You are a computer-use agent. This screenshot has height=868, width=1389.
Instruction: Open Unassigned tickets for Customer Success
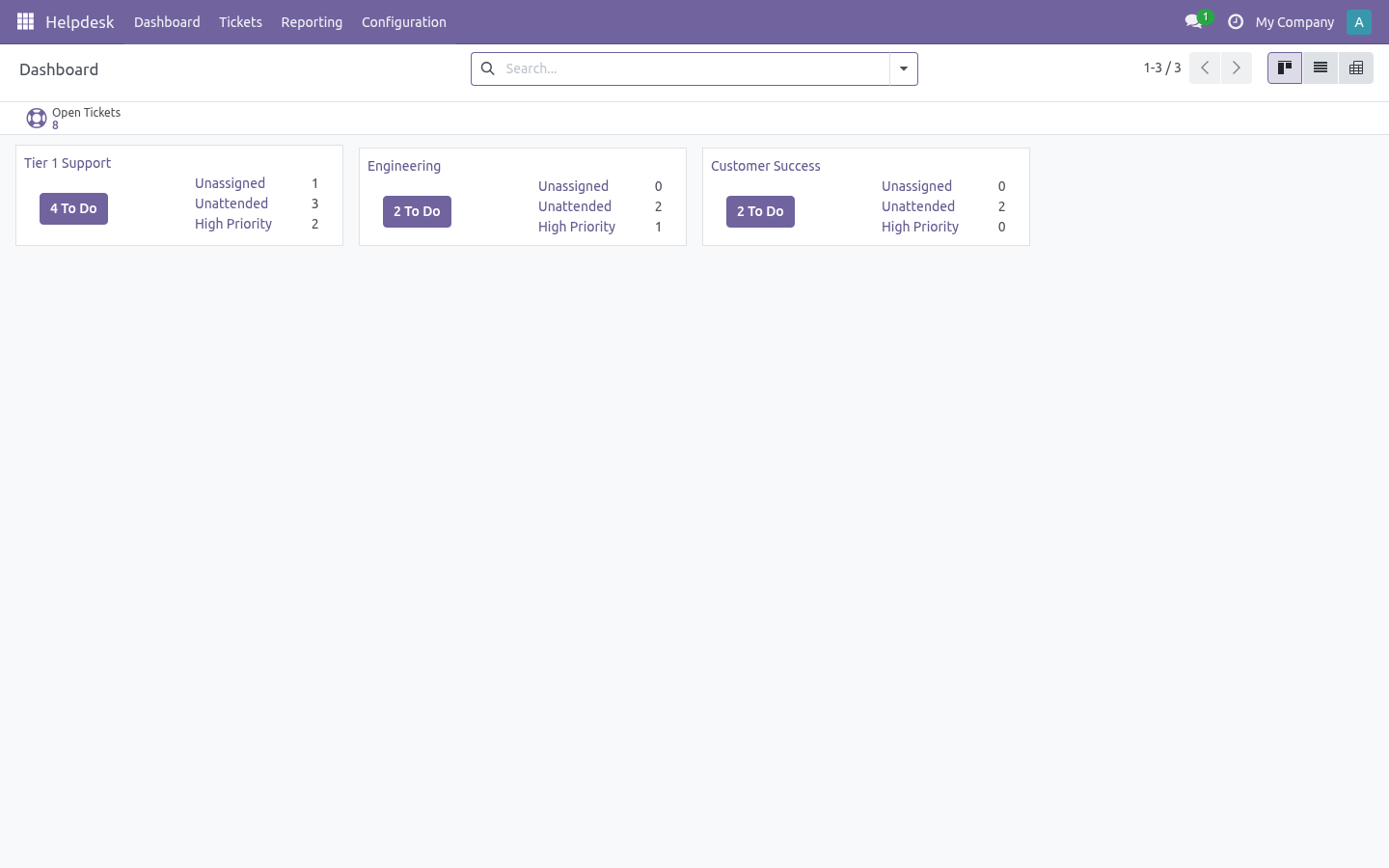[x=916, y=186]
